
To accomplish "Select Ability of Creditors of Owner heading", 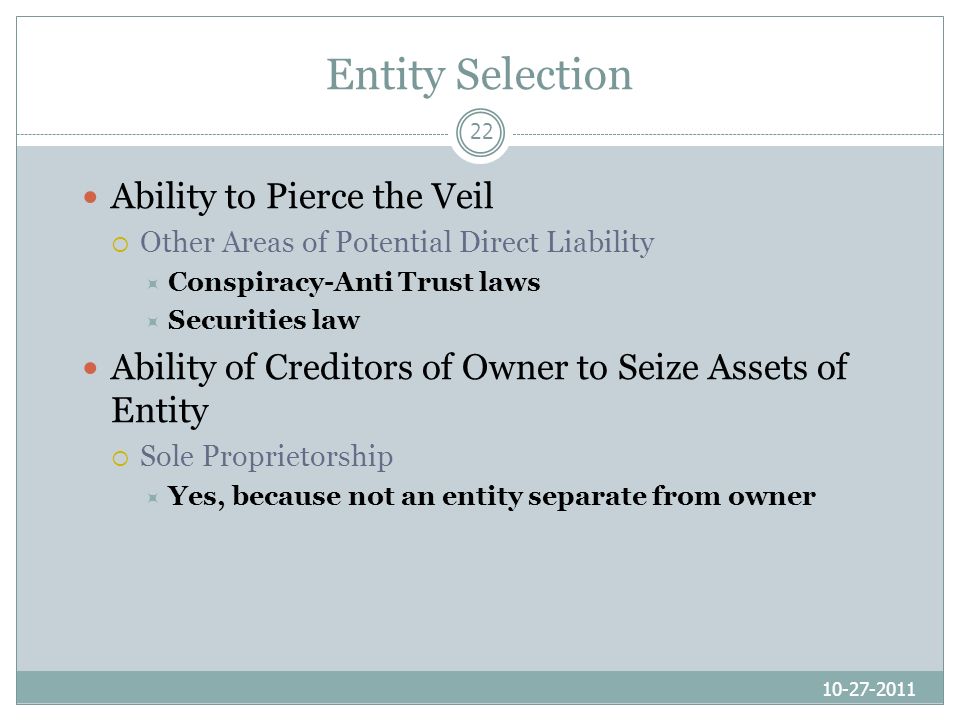I will 479,388.
